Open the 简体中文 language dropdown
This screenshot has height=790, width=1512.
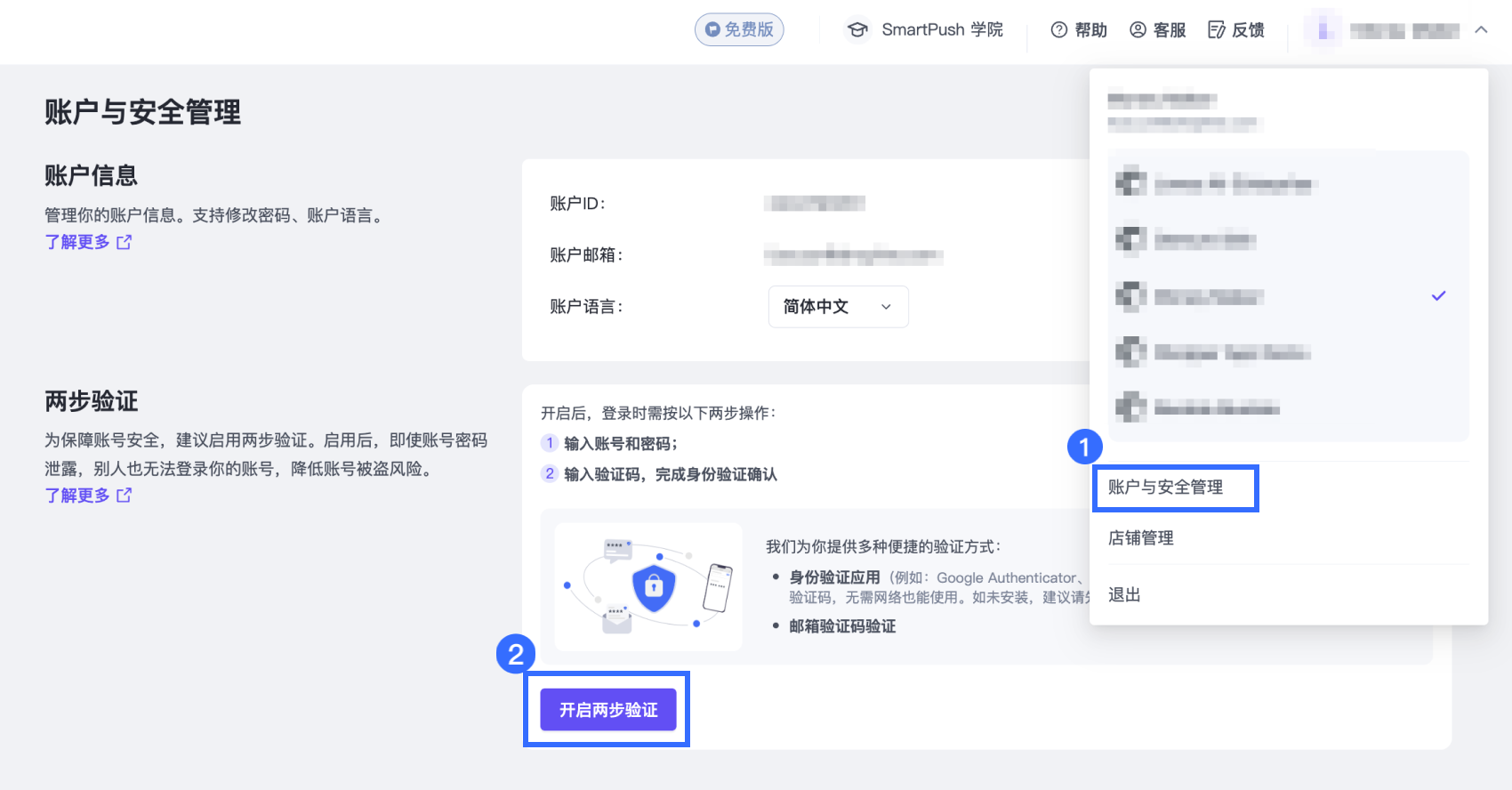coord(838,307)
